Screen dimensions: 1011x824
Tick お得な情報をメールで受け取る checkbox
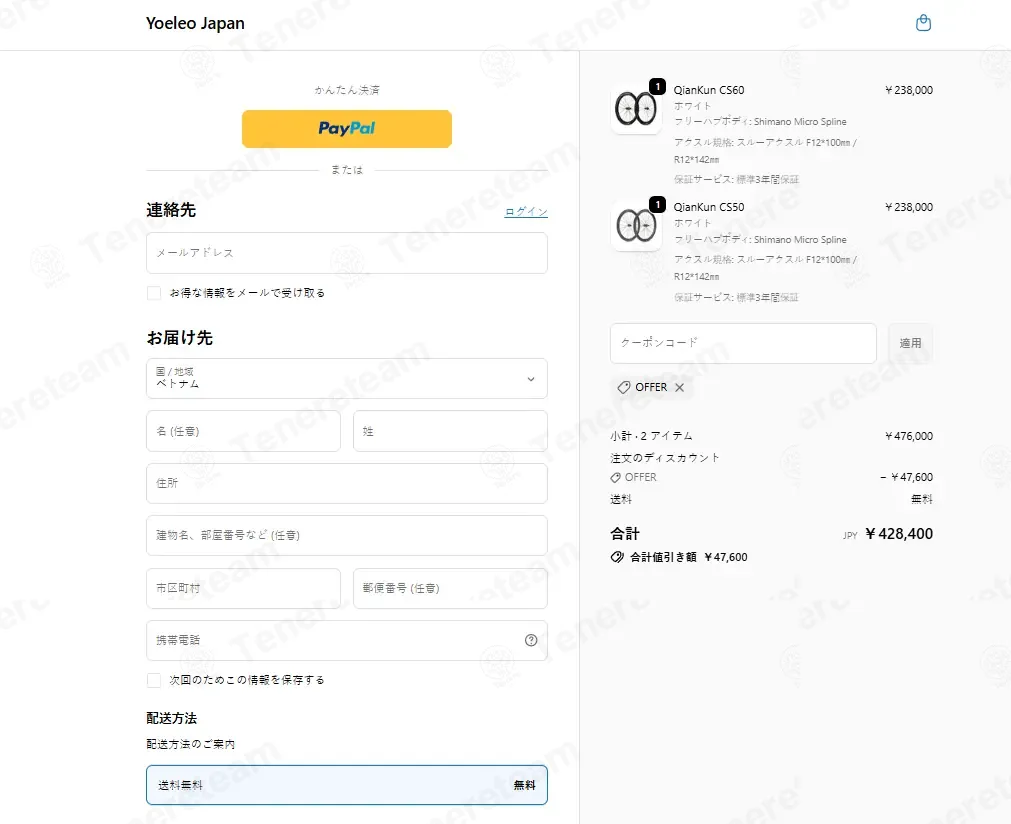click(154, 293)
